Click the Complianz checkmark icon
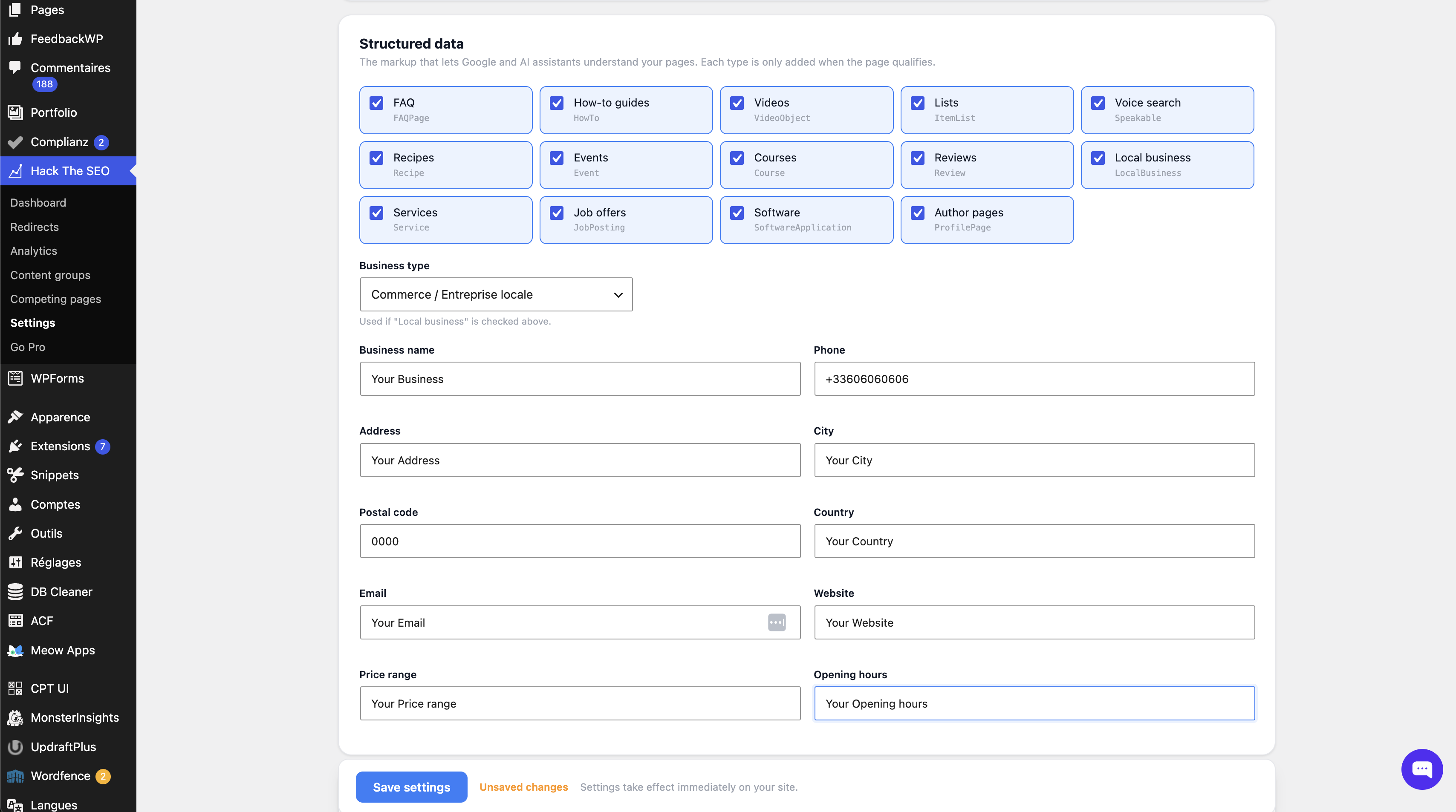Viewport: 1456px width, 812px height. pos(15,142)
